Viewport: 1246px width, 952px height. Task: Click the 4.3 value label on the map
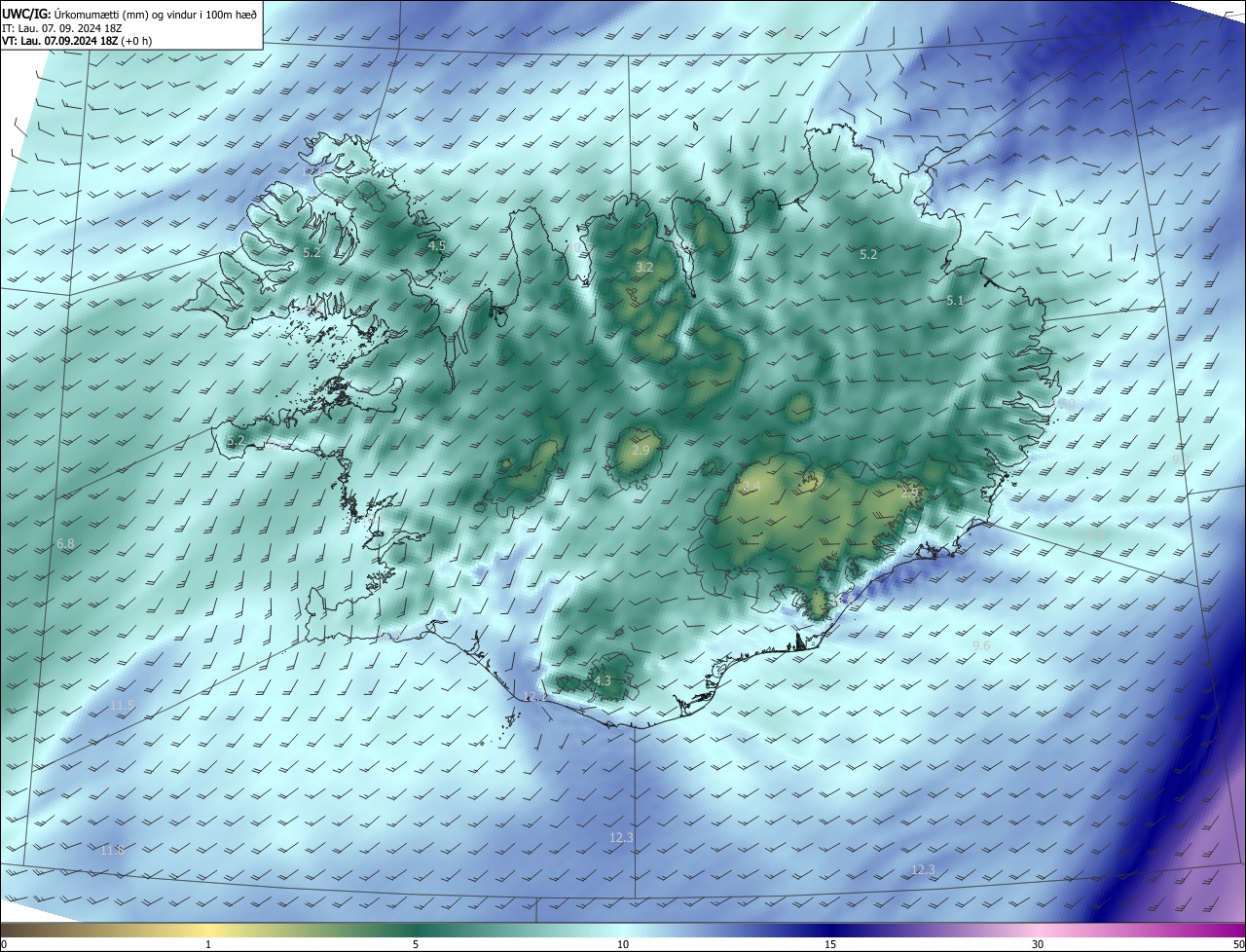coord(603,680)
